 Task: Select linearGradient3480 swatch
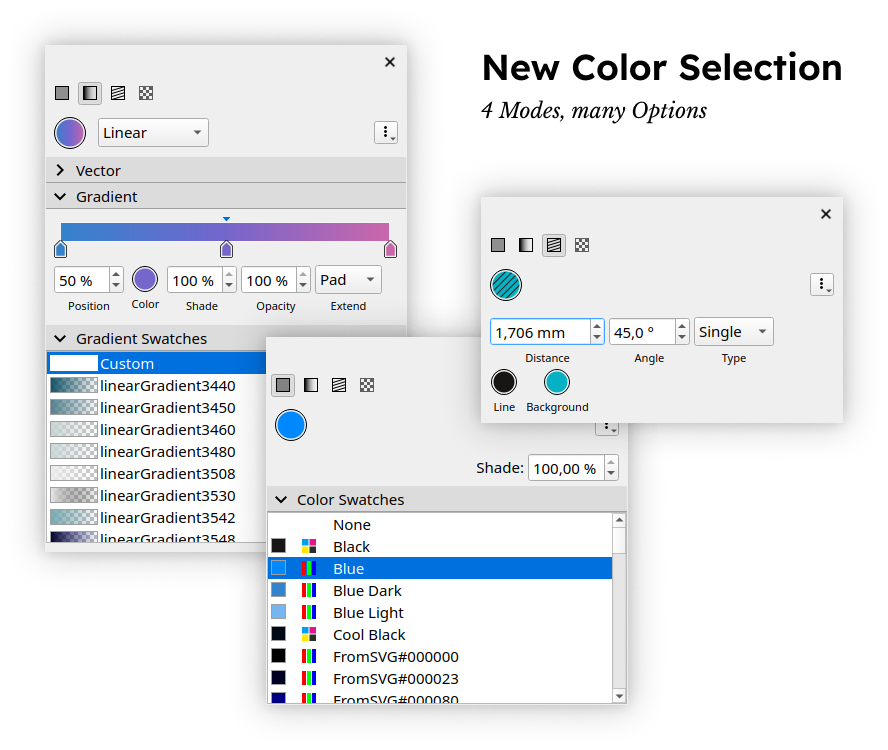click(156, 451)
